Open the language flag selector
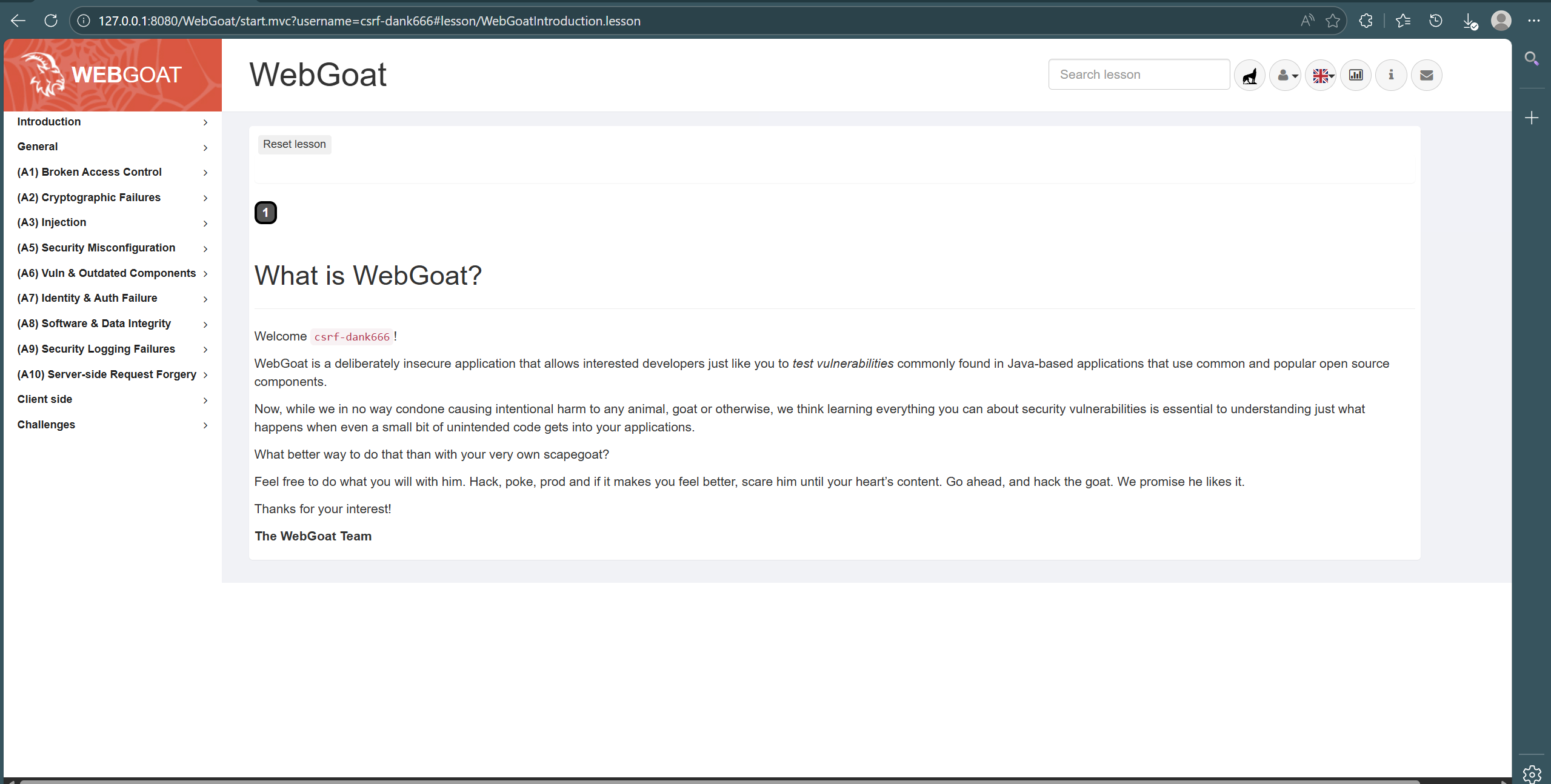Image resolution: width=1551 pixels, height=784 pixels. point(1321,75)
